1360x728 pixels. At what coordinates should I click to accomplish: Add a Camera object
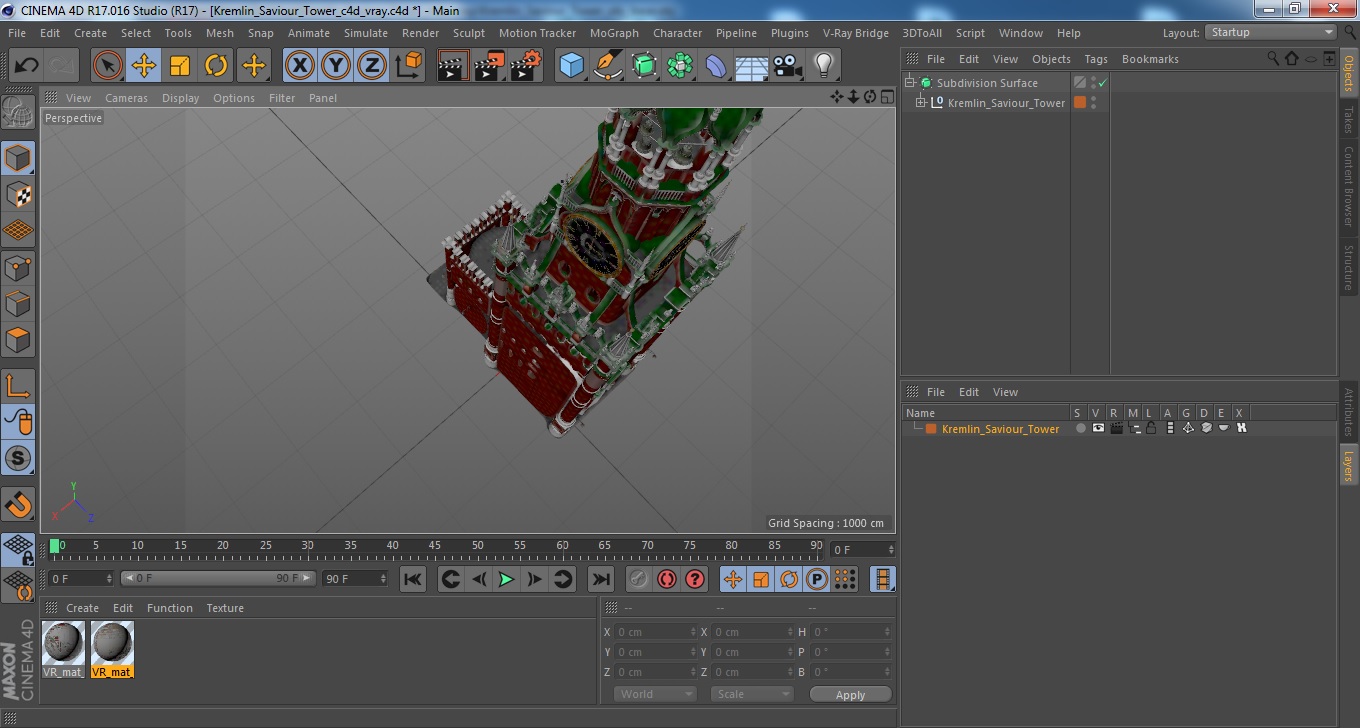click(x=788, y=66)
